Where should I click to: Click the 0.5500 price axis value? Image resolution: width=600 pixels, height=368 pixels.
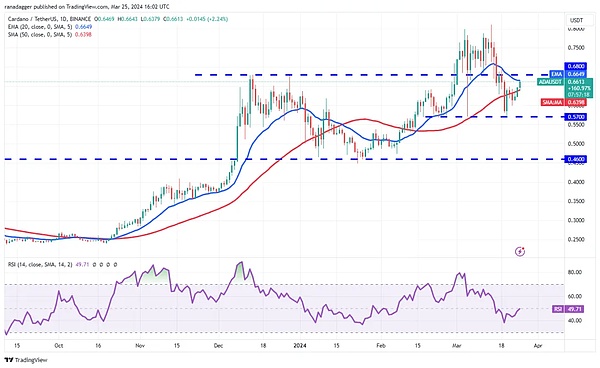click(576, 125)
